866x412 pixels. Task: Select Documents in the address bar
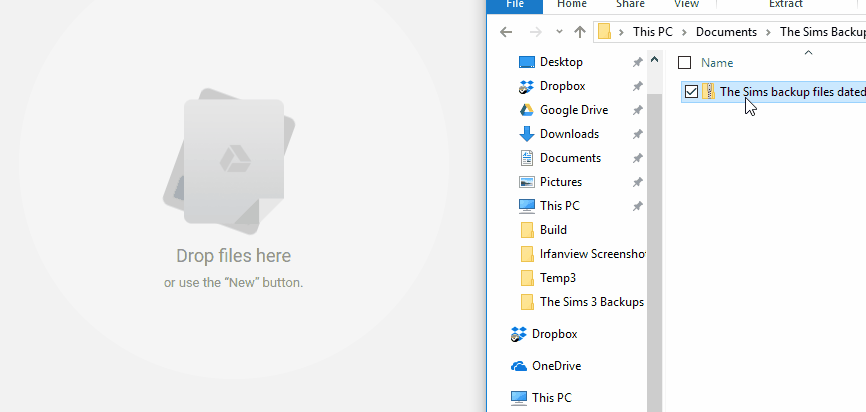click(726, 32)
